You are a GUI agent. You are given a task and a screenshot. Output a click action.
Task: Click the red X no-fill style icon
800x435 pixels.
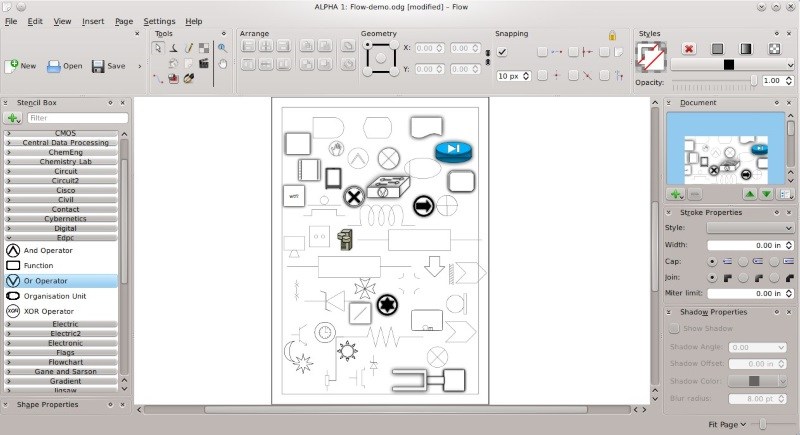pyautogui.click(x=689, y=48)
